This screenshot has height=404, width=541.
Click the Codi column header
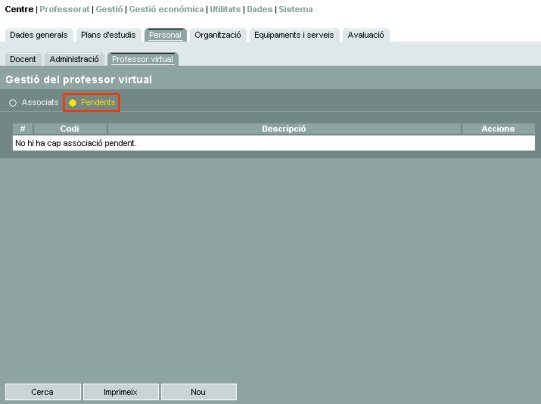click(x=70, y=129)
